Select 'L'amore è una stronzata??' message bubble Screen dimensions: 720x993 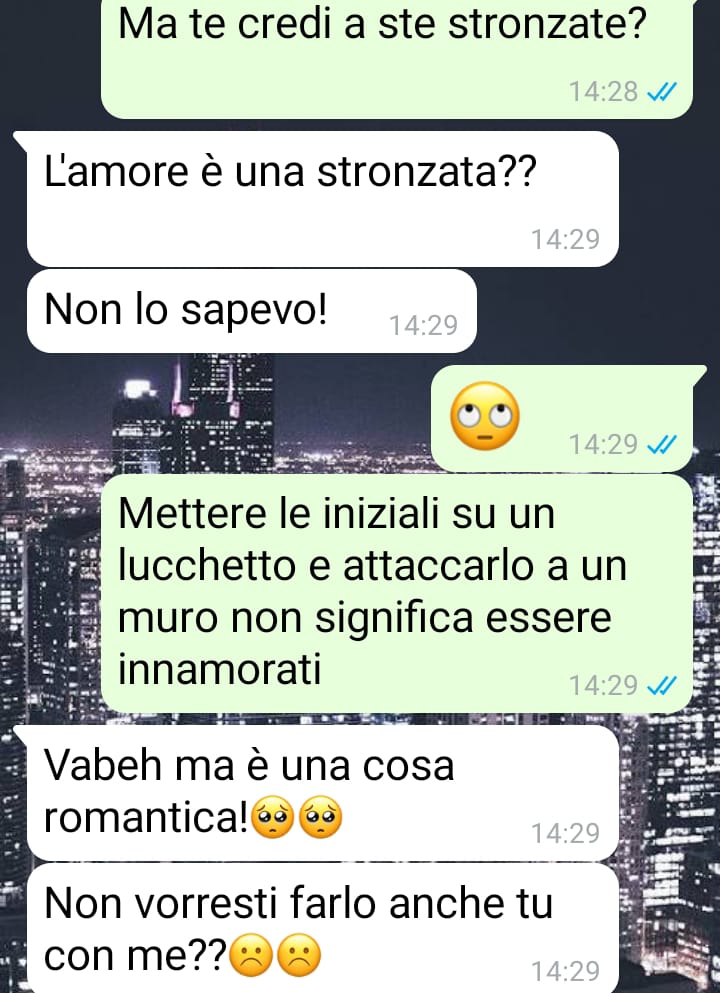click(x=322, y=199)
